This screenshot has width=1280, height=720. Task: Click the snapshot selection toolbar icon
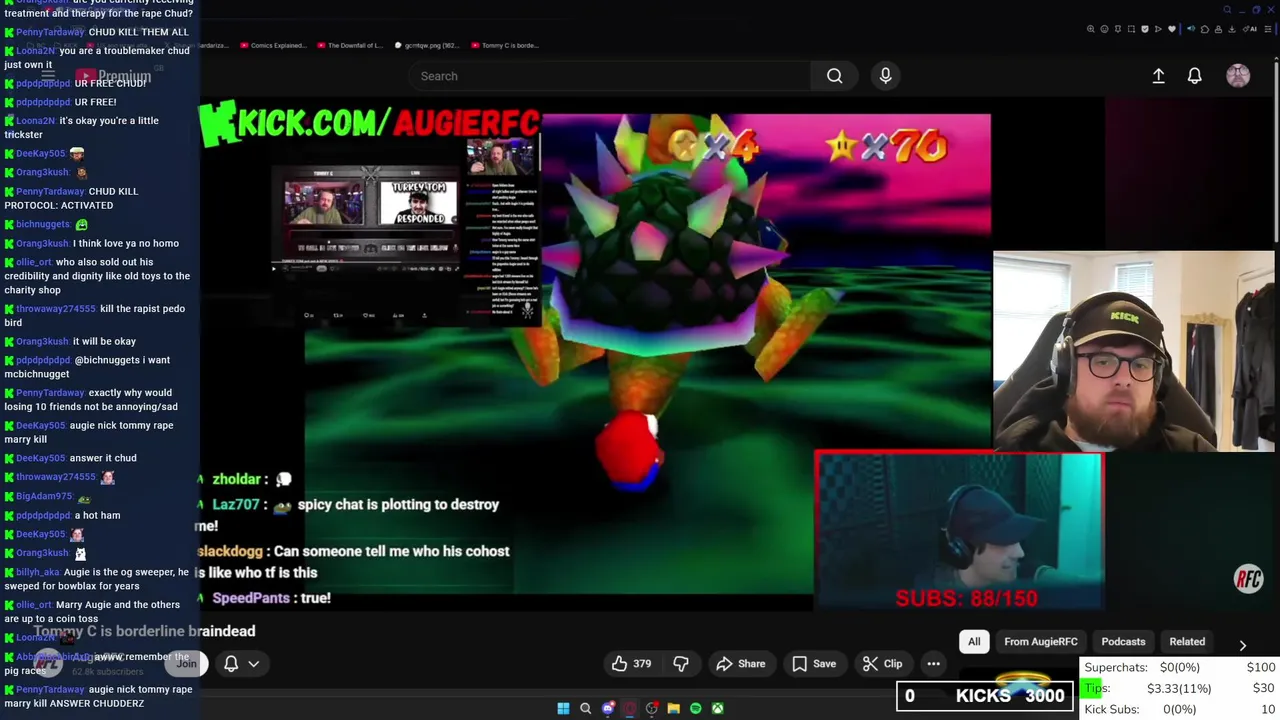click(x=1131, y=29)
